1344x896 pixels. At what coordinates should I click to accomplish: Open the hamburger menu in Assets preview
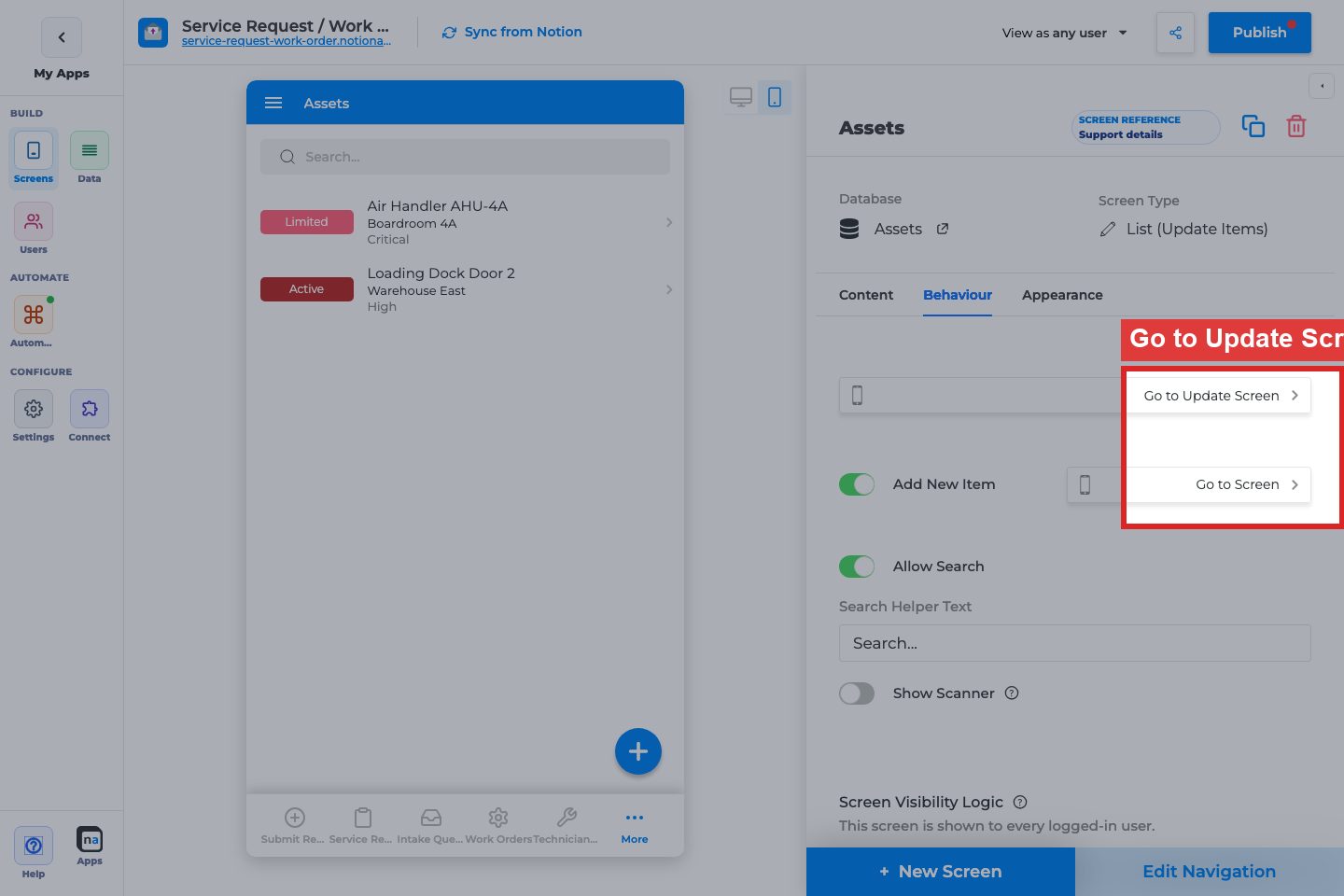(273, 103)
